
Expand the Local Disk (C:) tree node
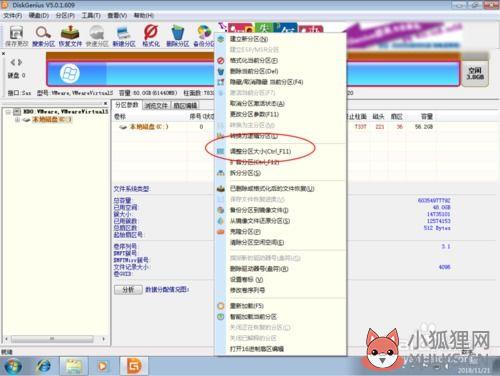[x=17, y=120]
